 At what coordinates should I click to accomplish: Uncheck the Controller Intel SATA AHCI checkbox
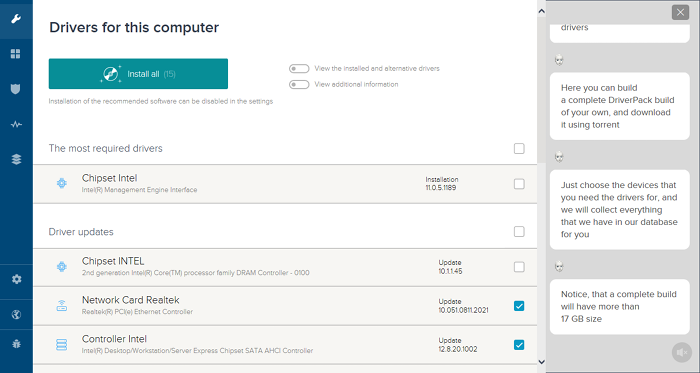click(x=519, y=345)
